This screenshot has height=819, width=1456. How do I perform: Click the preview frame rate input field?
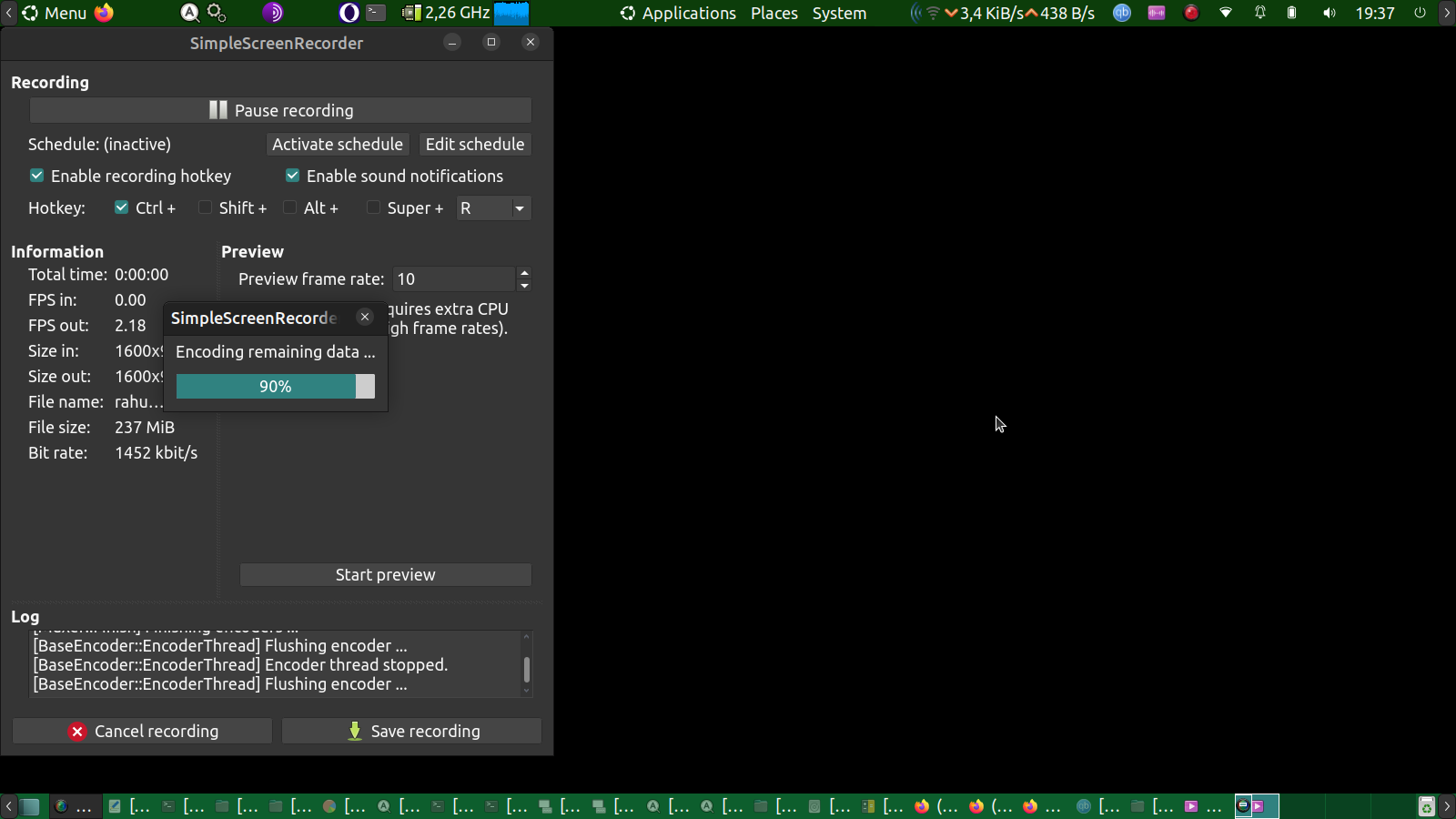click(x=455, y=279)
